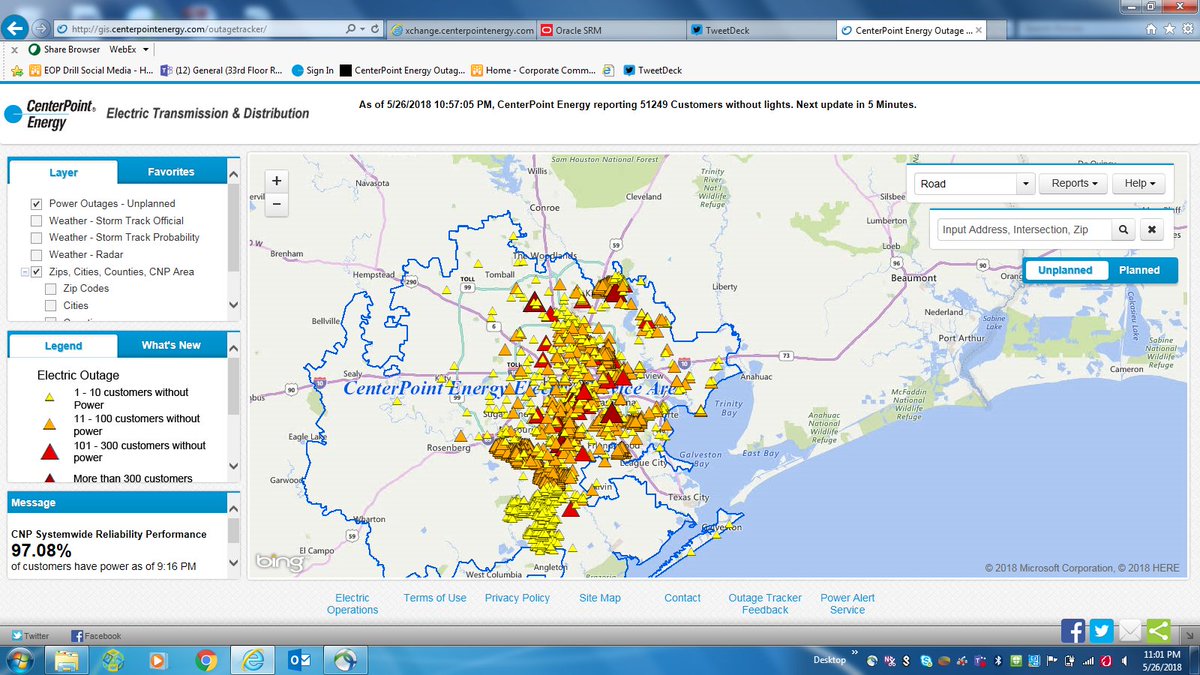Viewport: 1200px width, 675px height.
Task: Click the address bar search magnifier
Action: point(352,30)
